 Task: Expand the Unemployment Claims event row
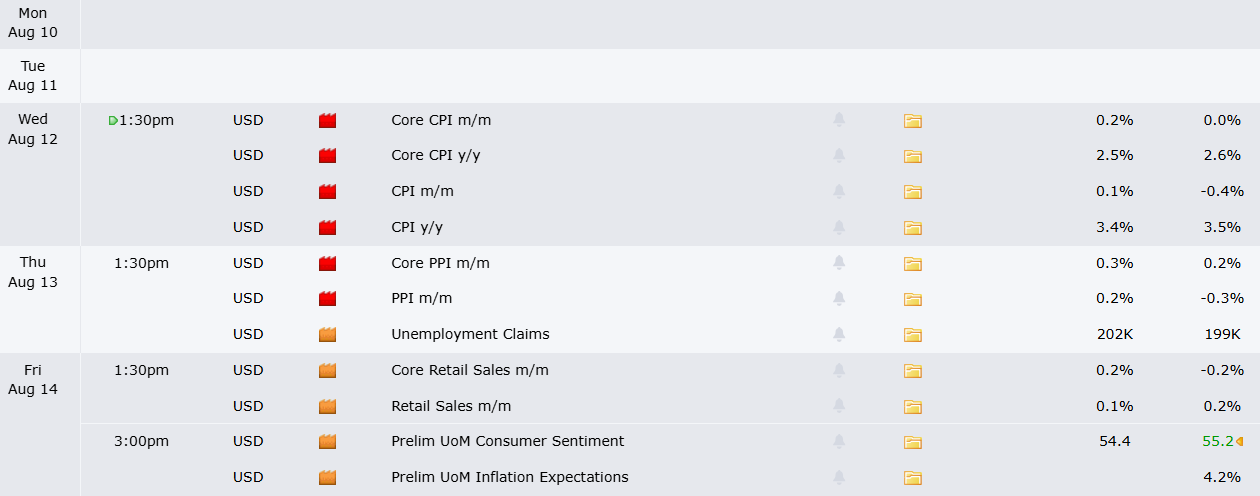pyautogui.click(x=670, y=335)
